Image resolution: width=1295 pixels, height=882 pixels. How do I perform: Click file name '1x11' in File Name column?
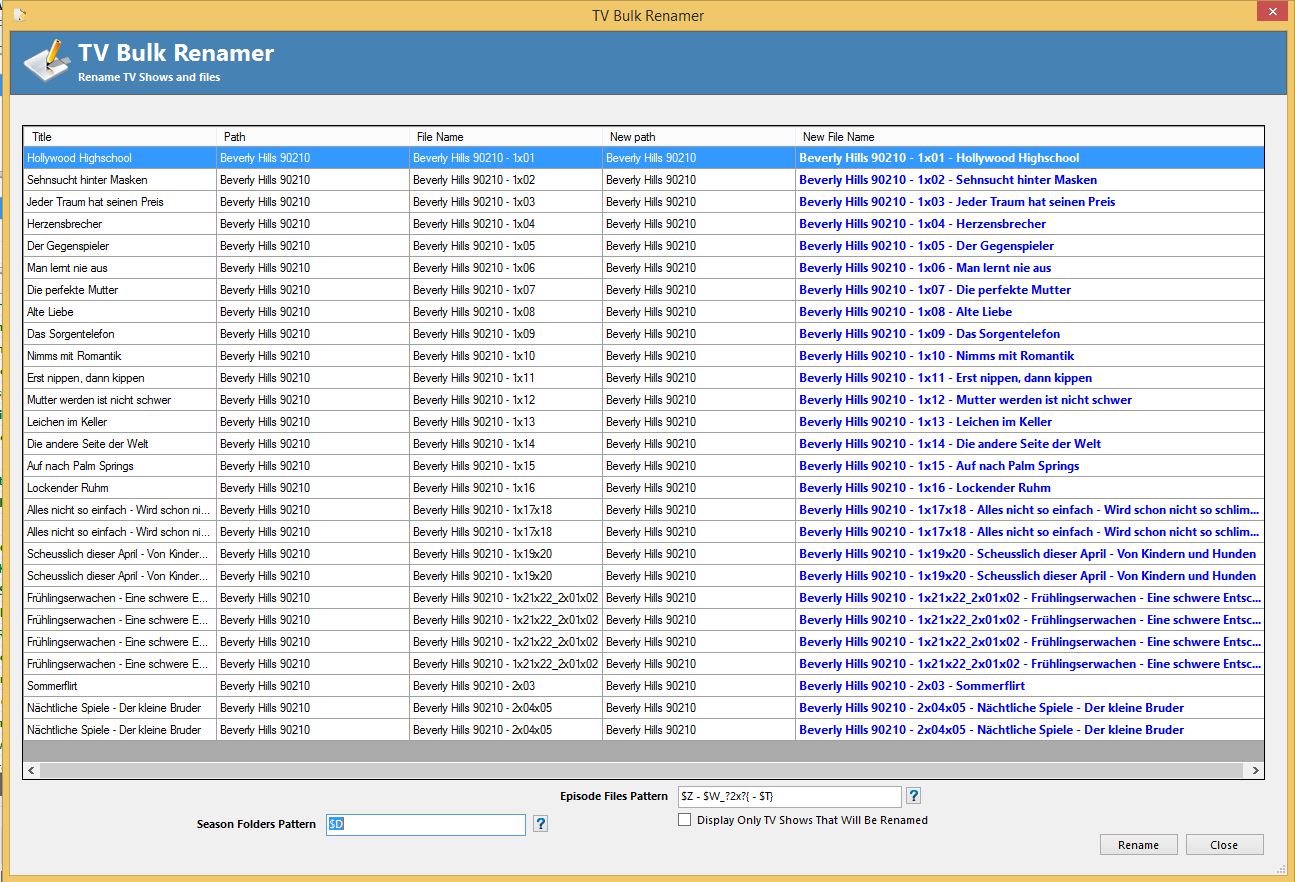pyautogui.click(x=506, y=378)
